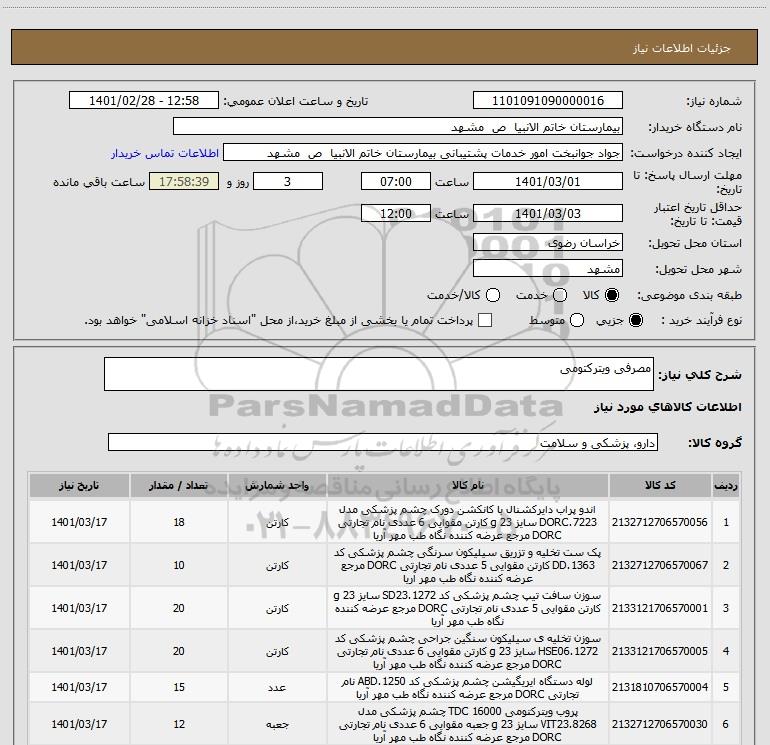Click quantity 18 in row 1
This screenshot has height=745, width=770.
179,522
